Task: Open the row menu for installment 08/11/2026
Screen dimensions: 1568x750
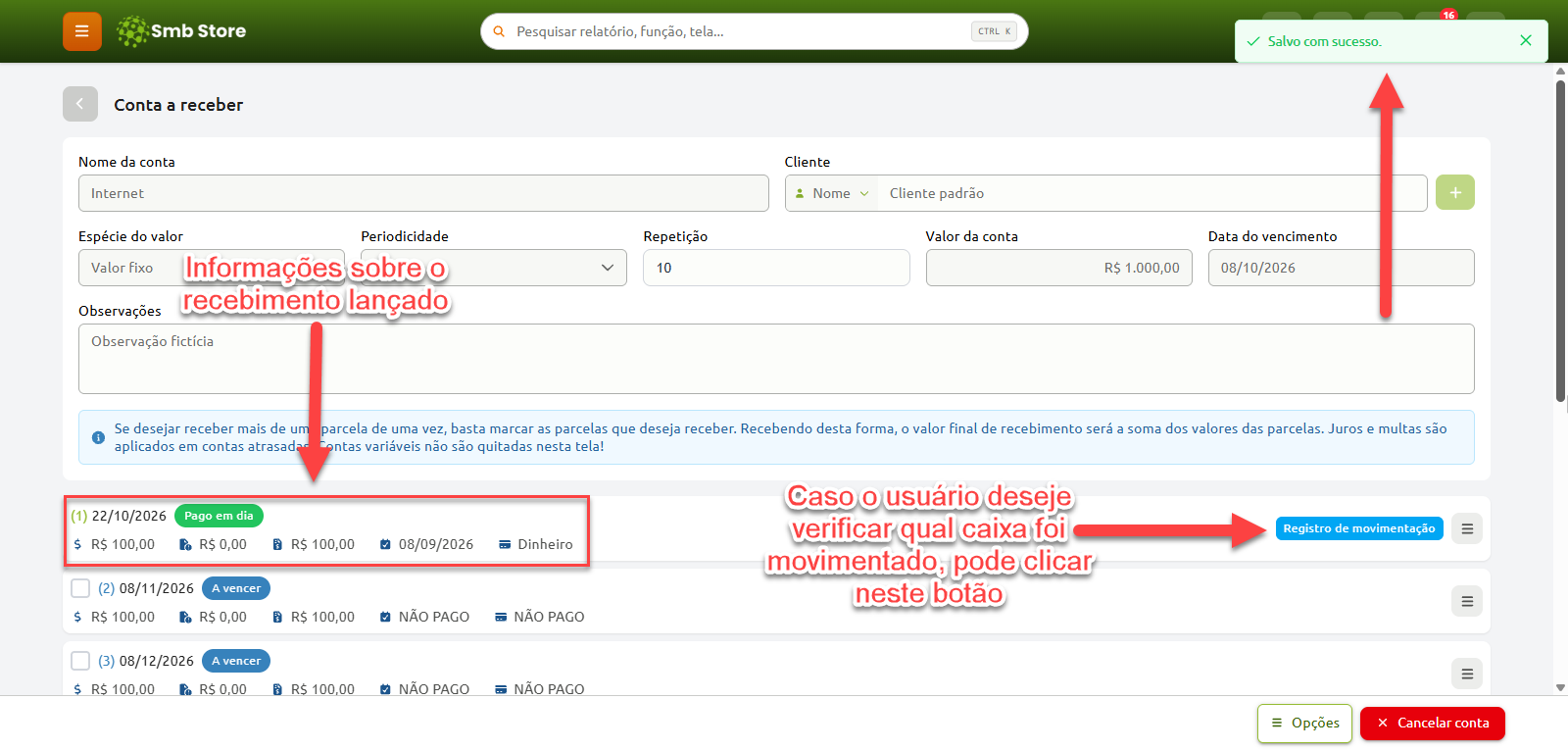Action: (x=1467, y=601)
